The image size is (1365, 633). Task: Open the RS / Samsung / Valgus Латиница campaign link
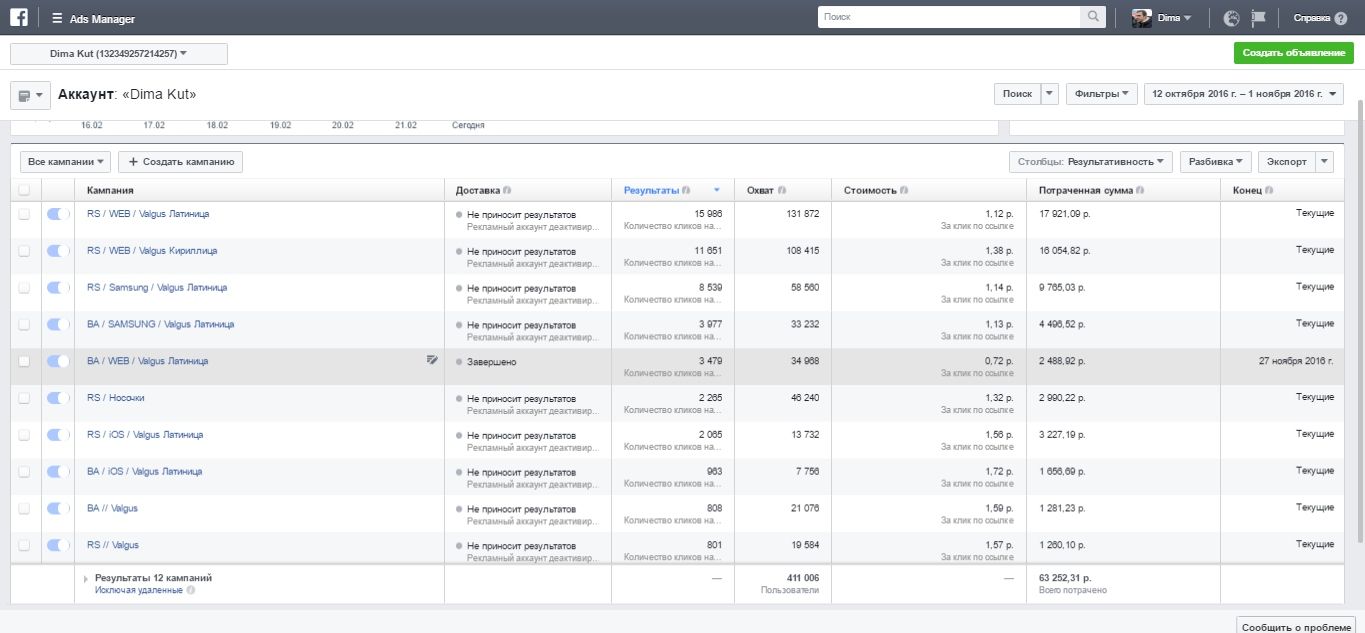point(157,288)
